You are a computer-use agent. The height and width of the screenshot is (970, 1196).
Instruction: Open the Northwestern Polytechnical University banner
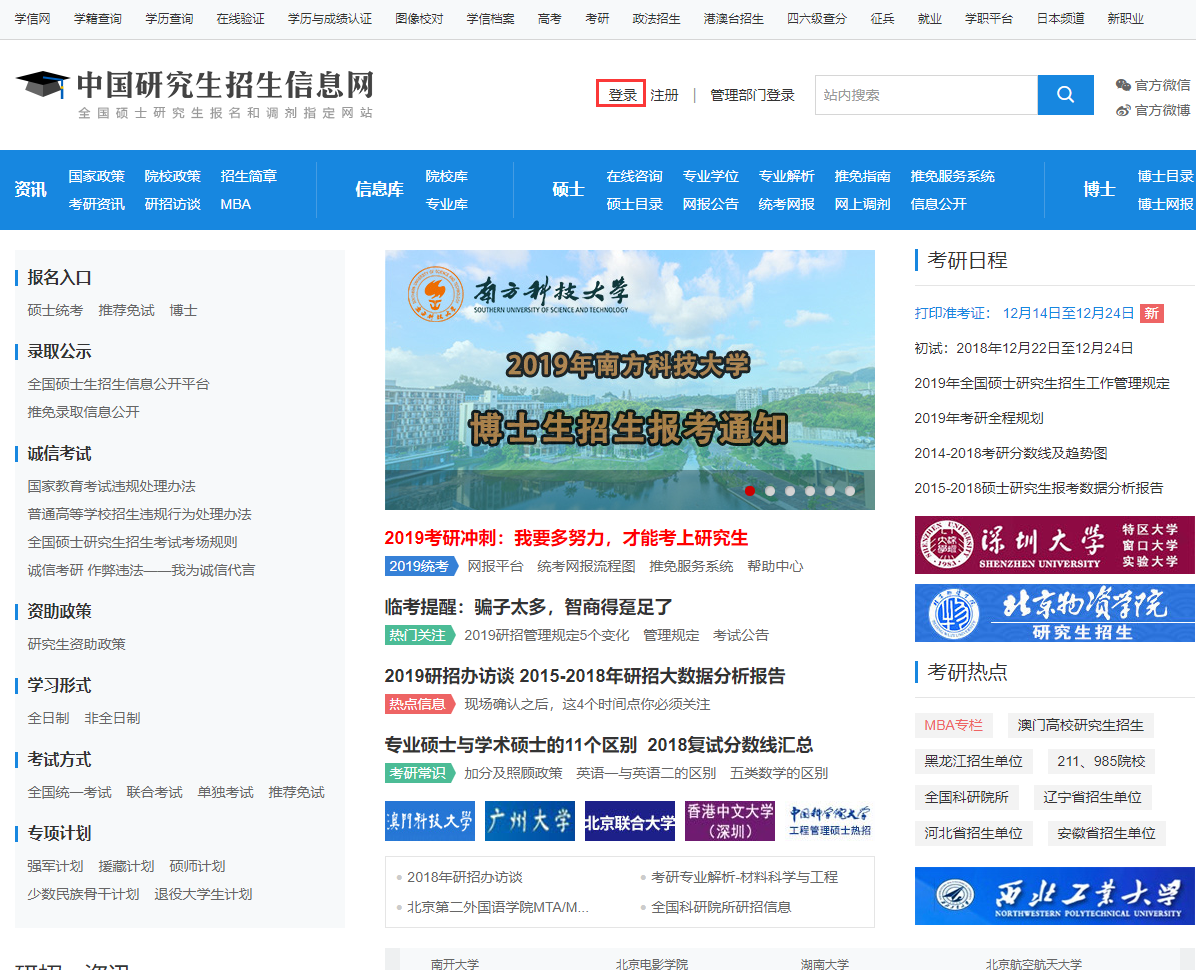point(1054,896)
